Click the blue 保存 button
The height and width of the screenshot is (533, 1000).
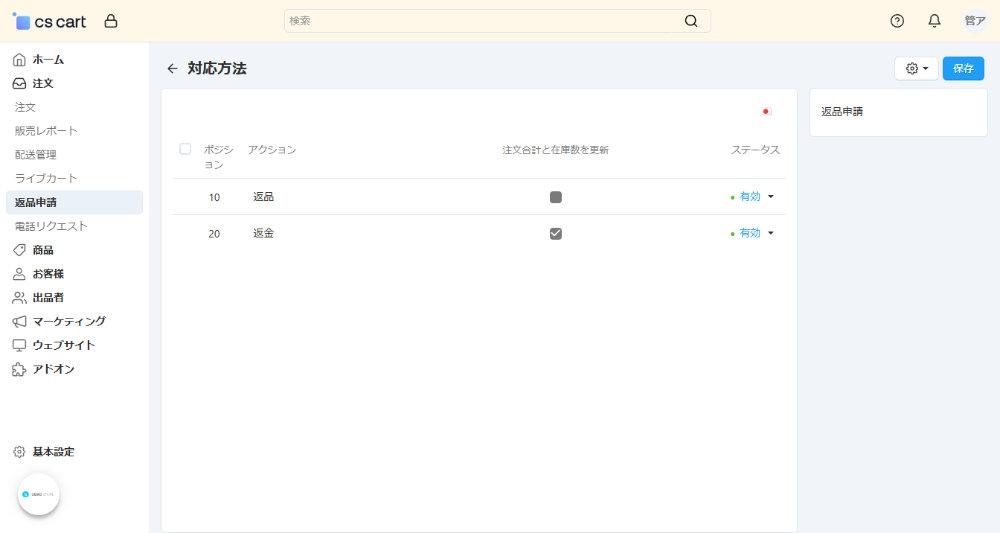963,68
